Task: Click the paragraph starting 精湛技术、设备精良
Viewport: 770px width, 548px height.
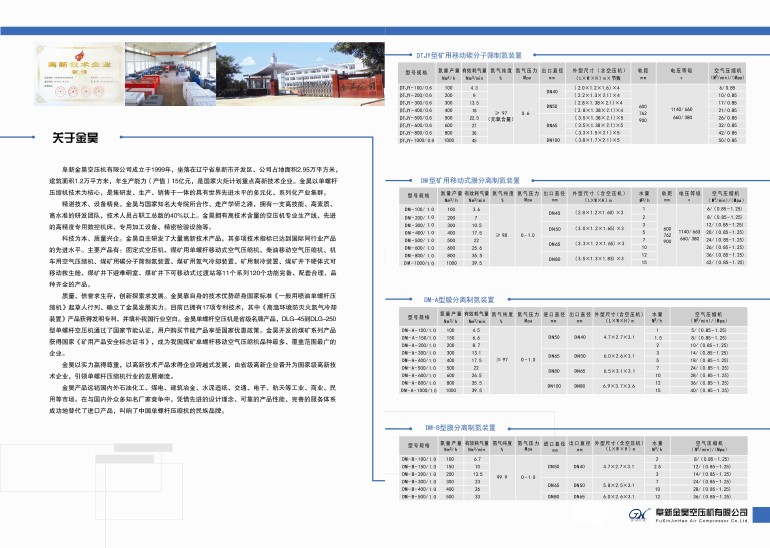Action: click(x=193, y=215)
